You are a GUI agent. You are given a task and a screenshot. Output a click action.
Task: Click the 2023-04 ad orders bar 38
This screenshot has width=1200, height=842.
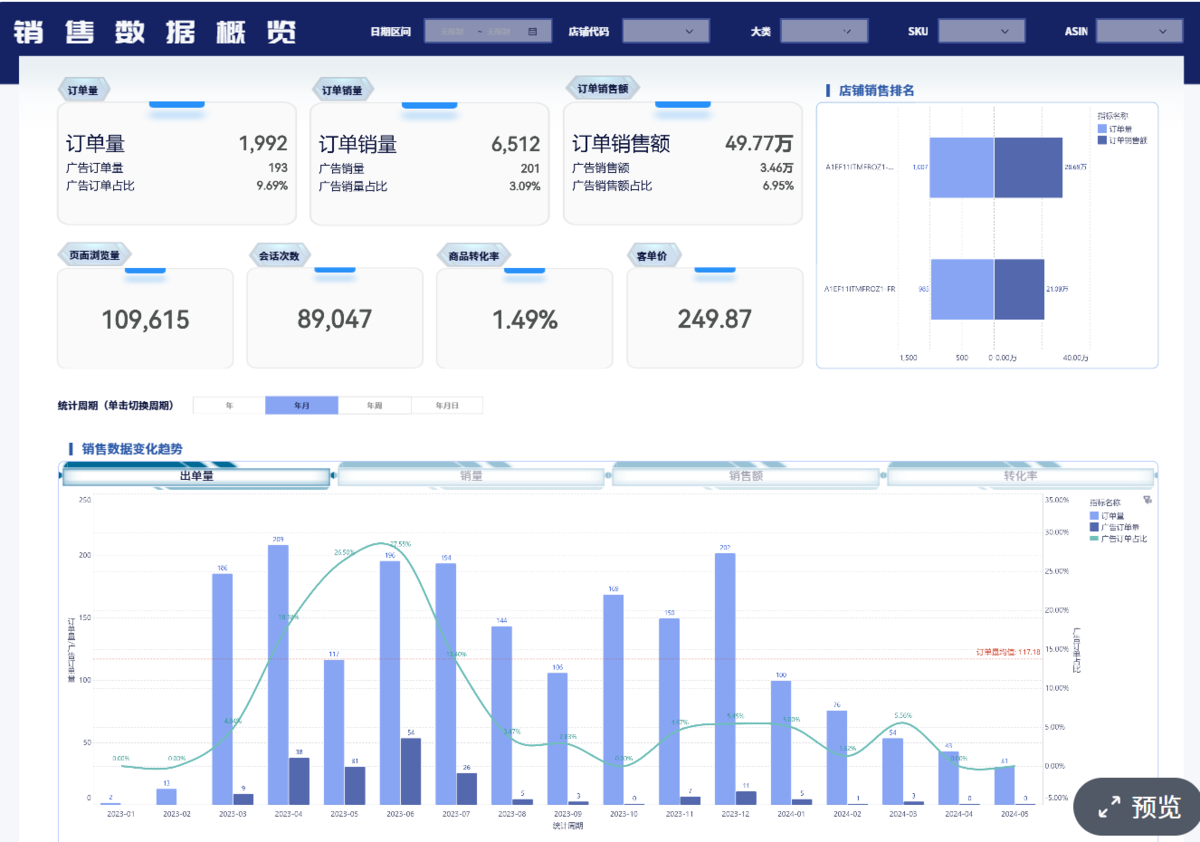299,781
